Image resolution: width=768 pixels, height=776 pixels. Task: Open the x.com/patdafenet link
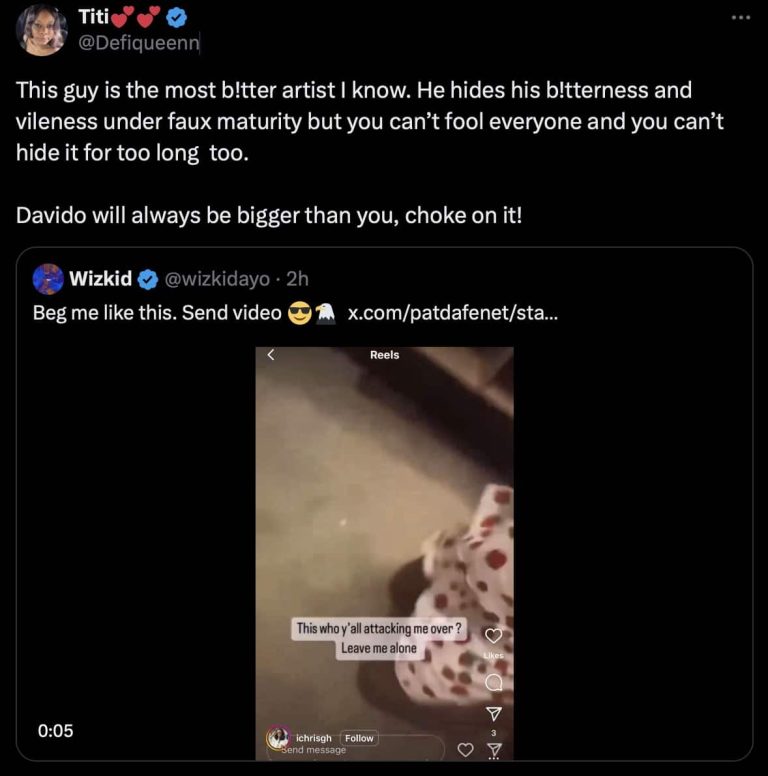[x=453, y=313]
